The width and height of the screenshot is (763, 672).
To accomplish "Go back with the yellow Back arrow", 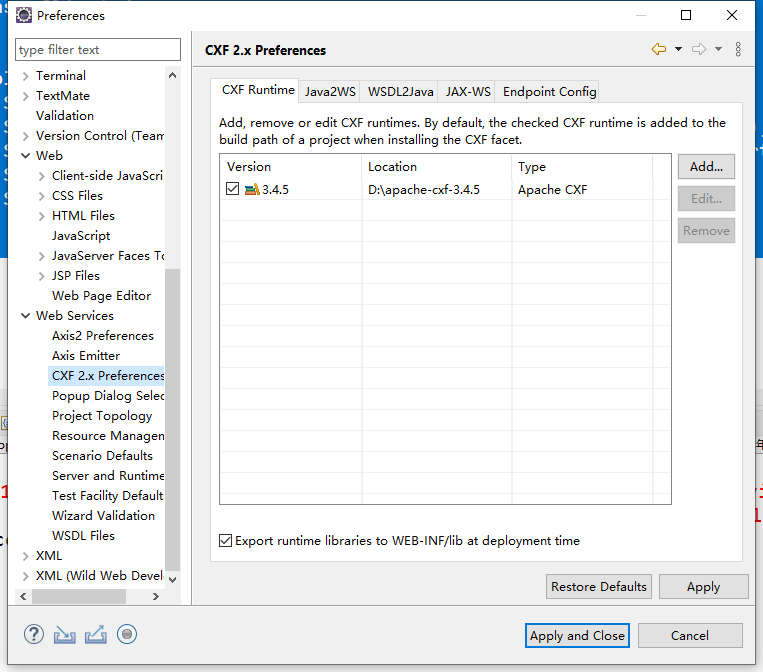I will click(659, 49).
